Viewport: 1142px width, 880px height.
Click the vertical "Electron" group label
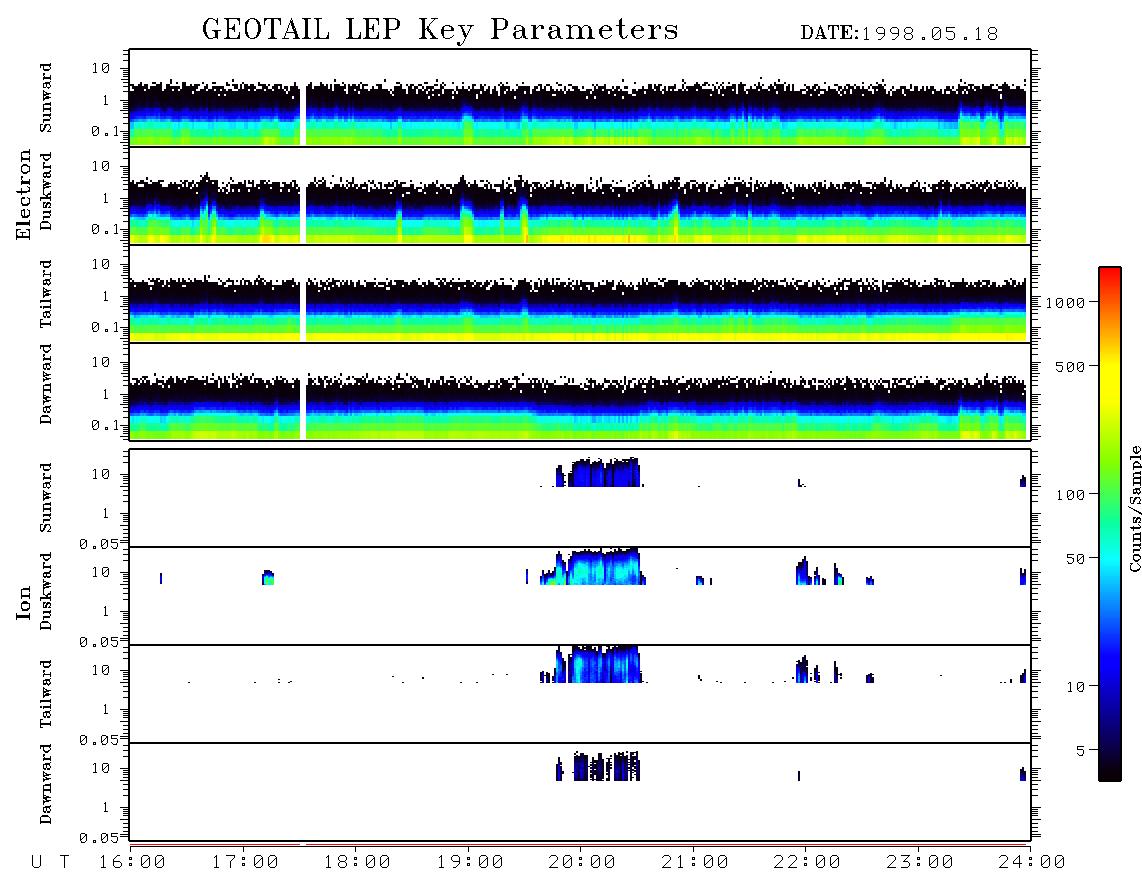click(x=24, y=194)
